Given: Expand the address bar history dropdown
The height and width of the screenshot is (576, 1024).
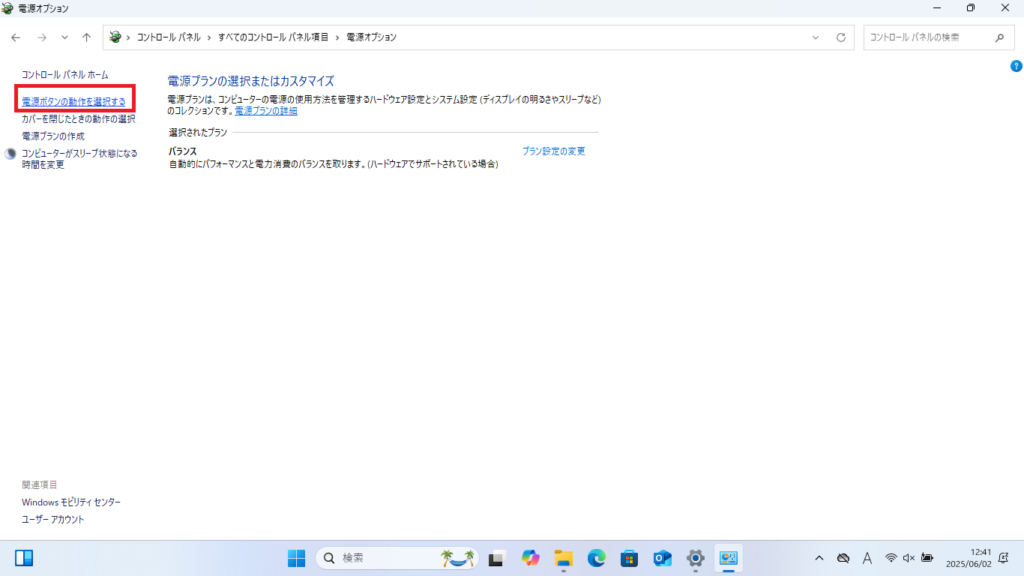Looking at the screenshot, I should [815, 38].
